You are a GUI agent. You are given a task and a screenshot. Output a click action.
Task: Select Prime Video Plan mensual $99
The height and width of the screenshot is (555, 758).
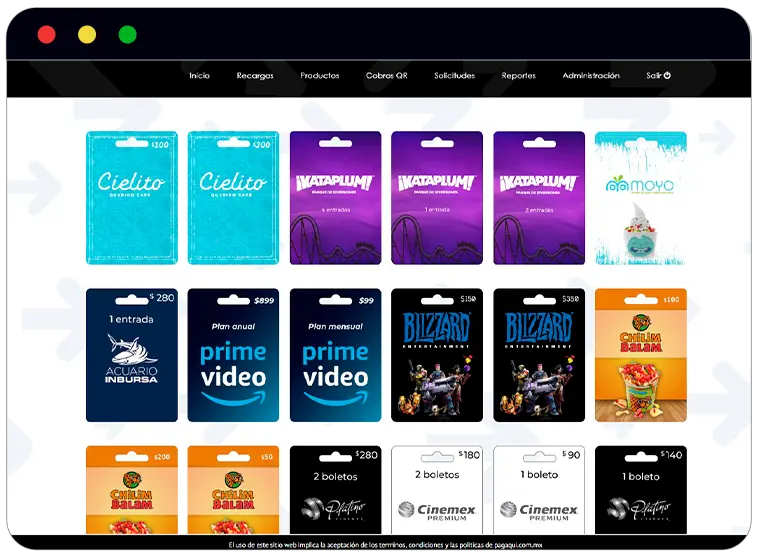coord(336,355)
